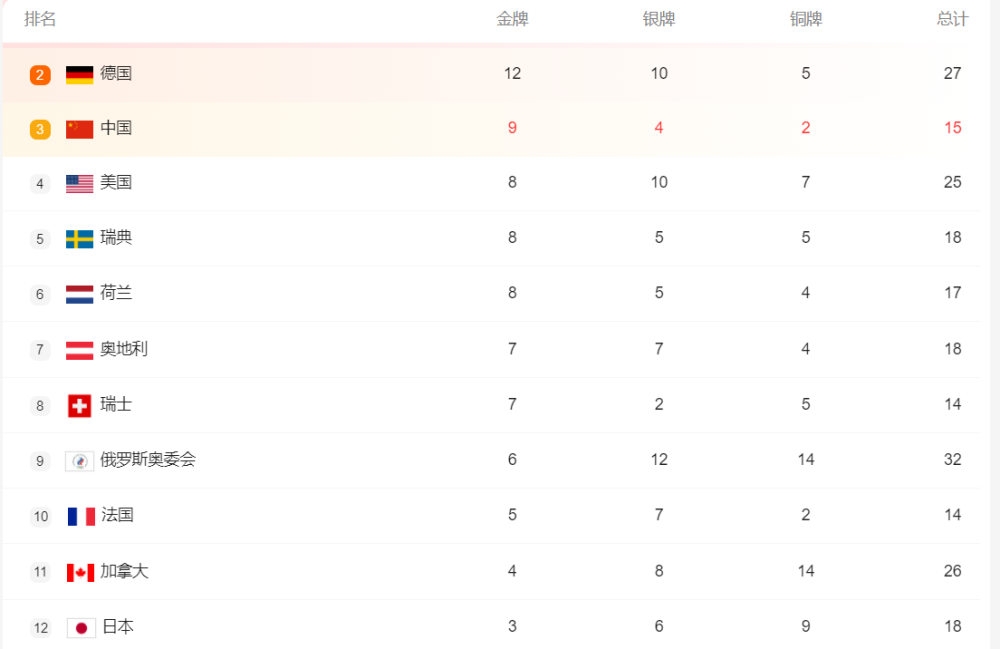Click the France flag icon
This screenshot has height=649, width=1000.
tap(81, 516)
